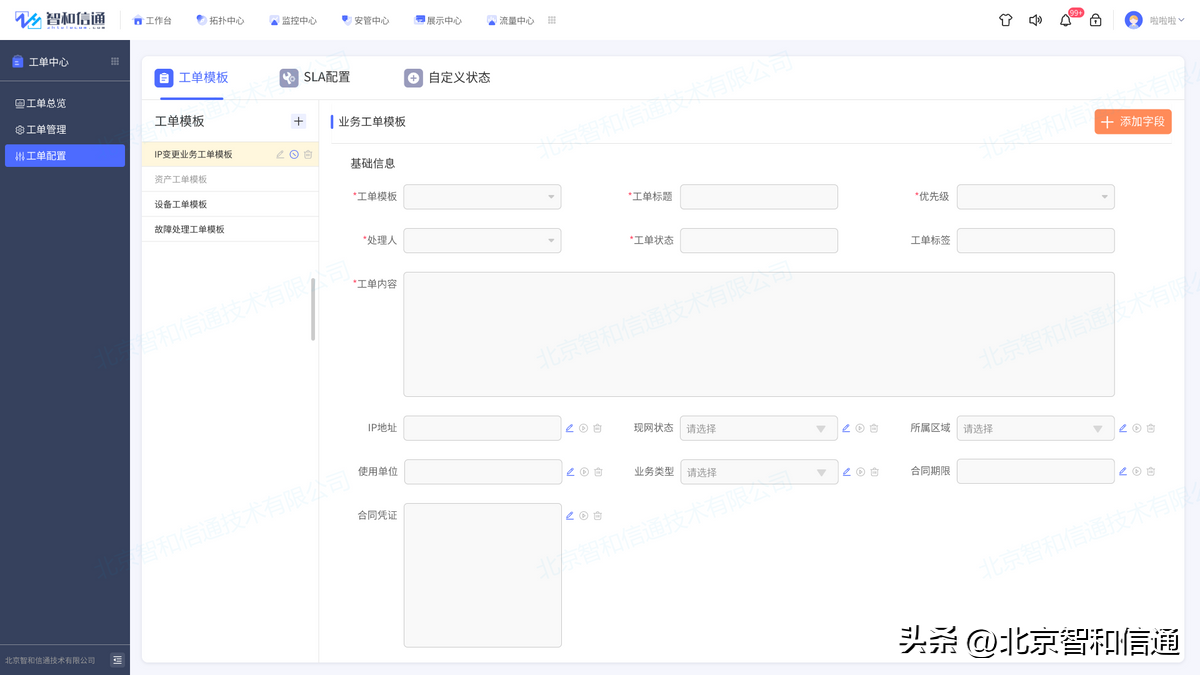Image resolution: width=1200 pixels, height=675 pixels.
Task: Open the 工单模板 dropdown in form
Action: 482,197
